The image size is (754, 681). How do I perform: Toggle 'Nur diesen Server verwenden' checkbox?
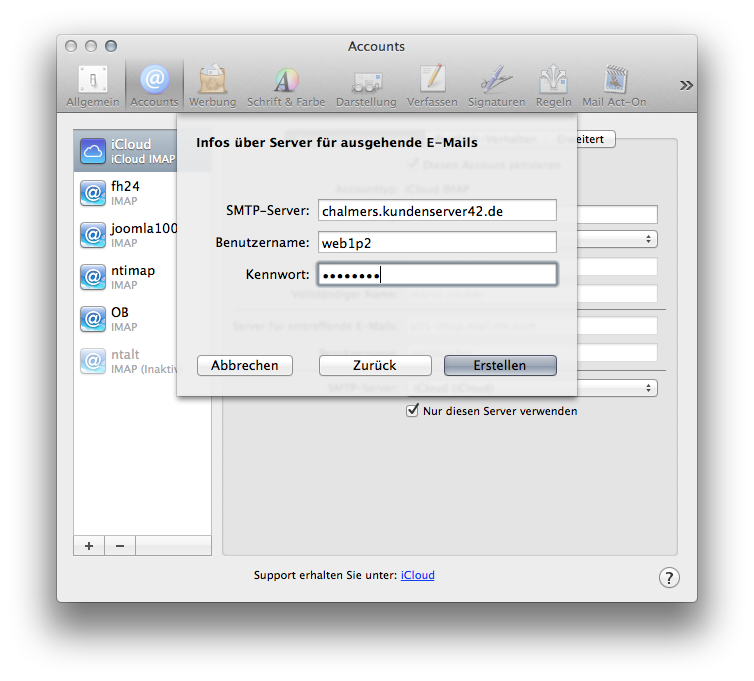(412, 411)
